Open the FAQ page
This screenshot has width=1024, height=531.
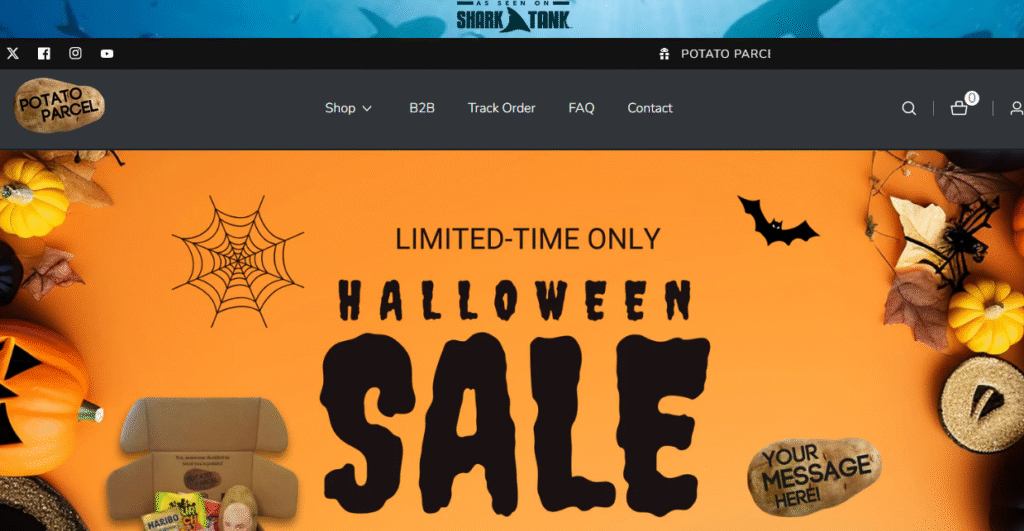(x=581, y=108)
